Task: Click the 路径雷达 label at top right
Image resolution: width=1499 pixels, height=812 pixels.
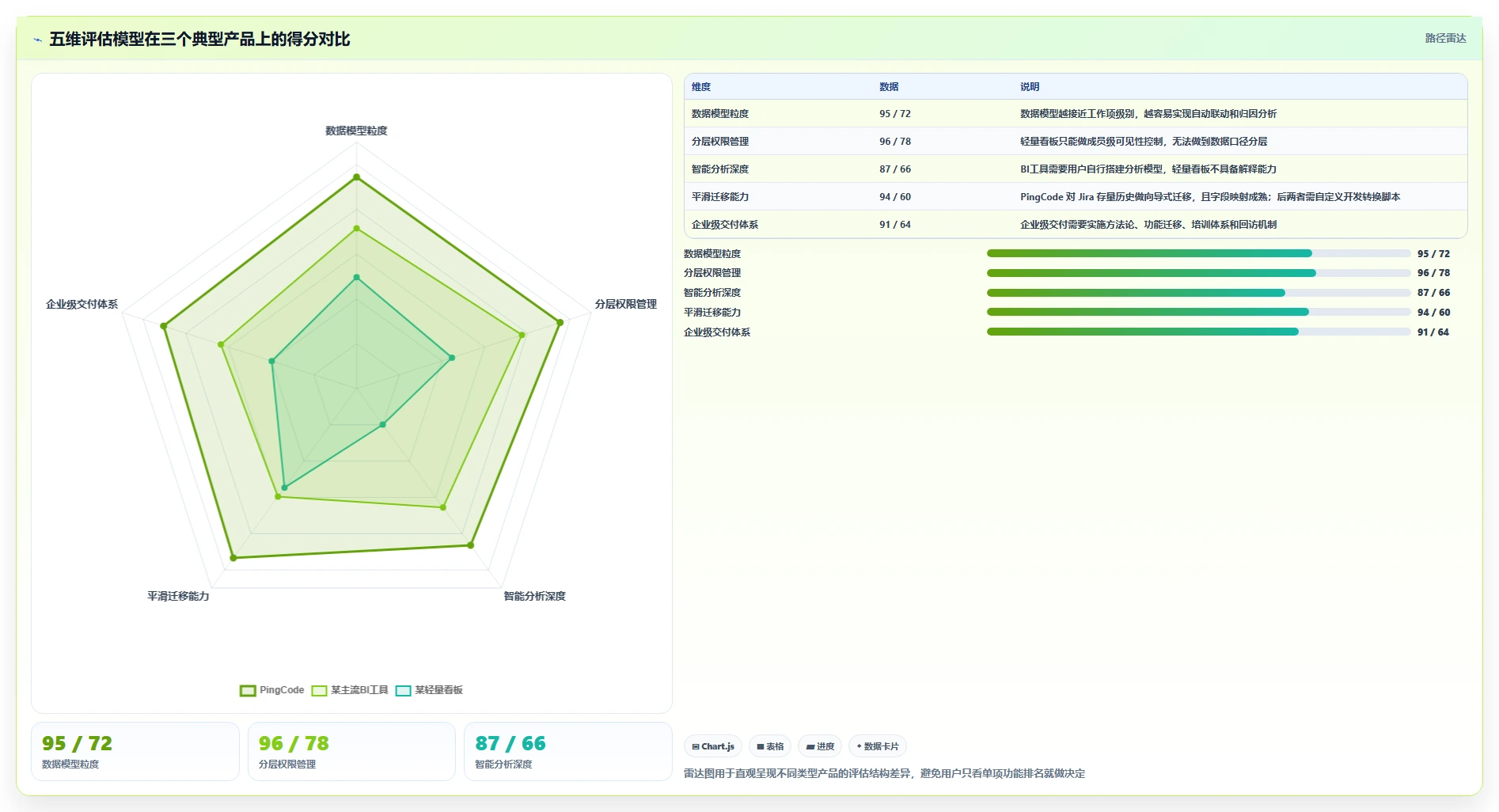Action: point(1445,38)
